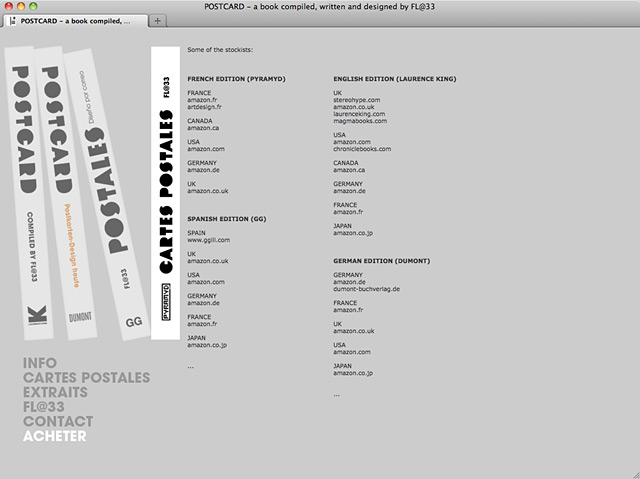Open amazon.com under Spanish edition USA
640x479 pixels.
[206, 282]
